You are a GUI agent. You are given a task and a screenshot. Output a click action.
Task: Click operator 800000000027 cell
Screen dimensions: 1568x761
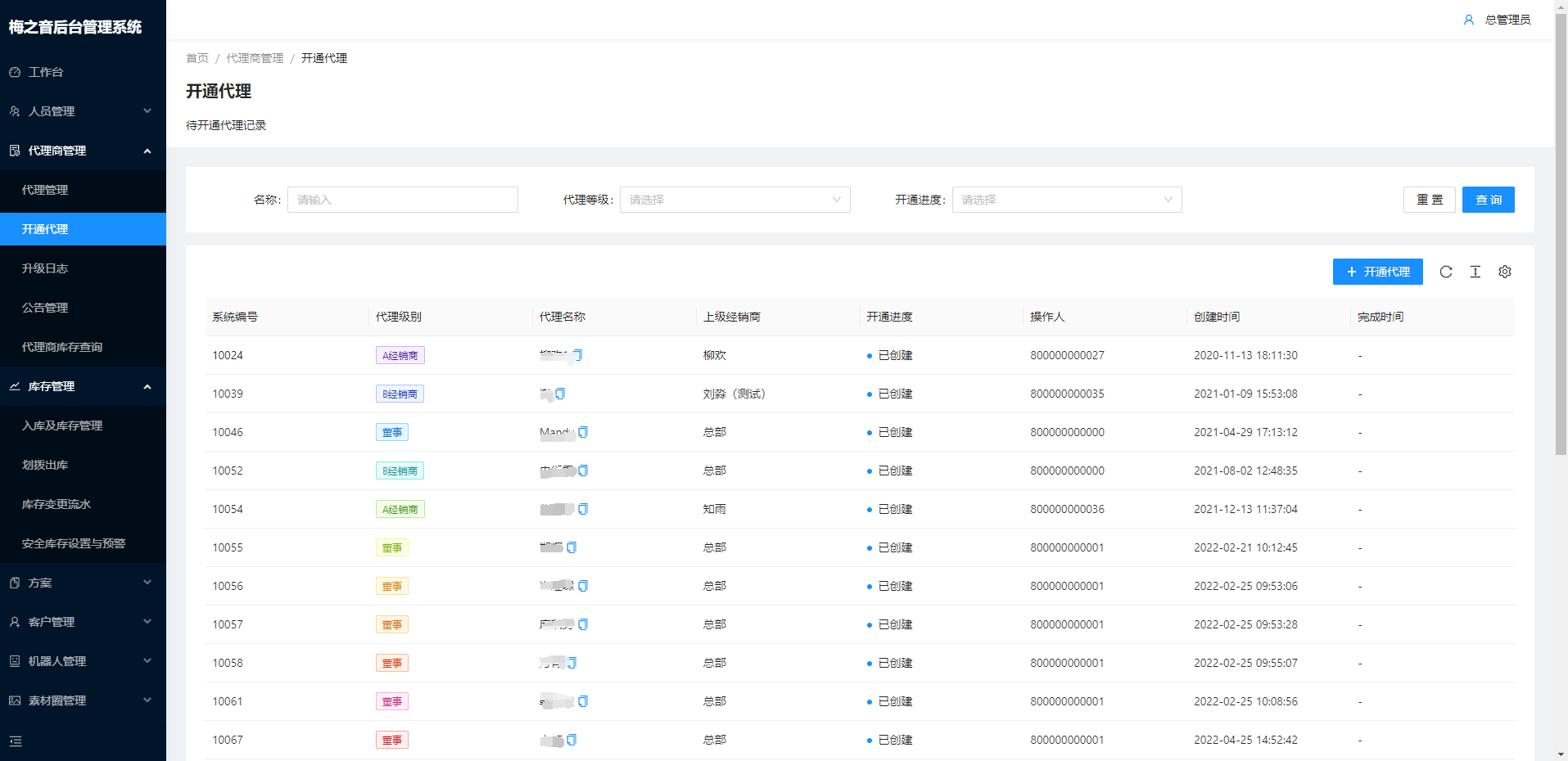pos(1067,355)
